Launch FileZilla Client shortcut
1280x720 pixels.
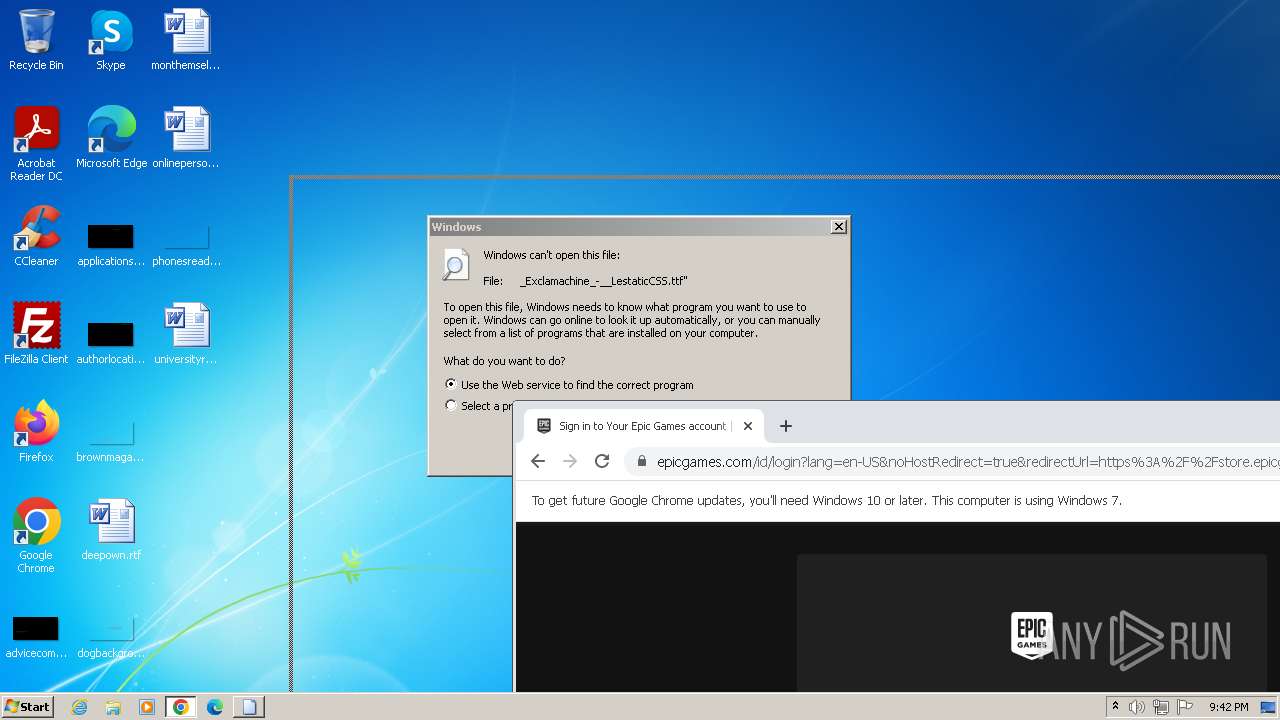click(36, 334)
